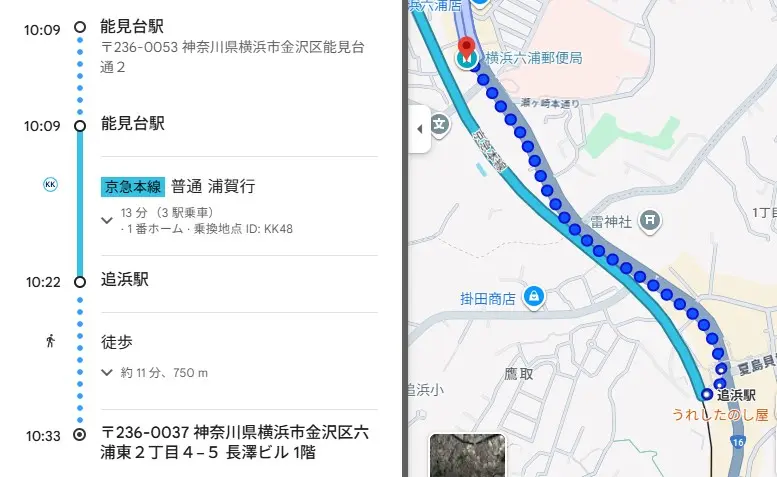
Task: Click the KK Keikyu line badge
Action: pos(50,184)
